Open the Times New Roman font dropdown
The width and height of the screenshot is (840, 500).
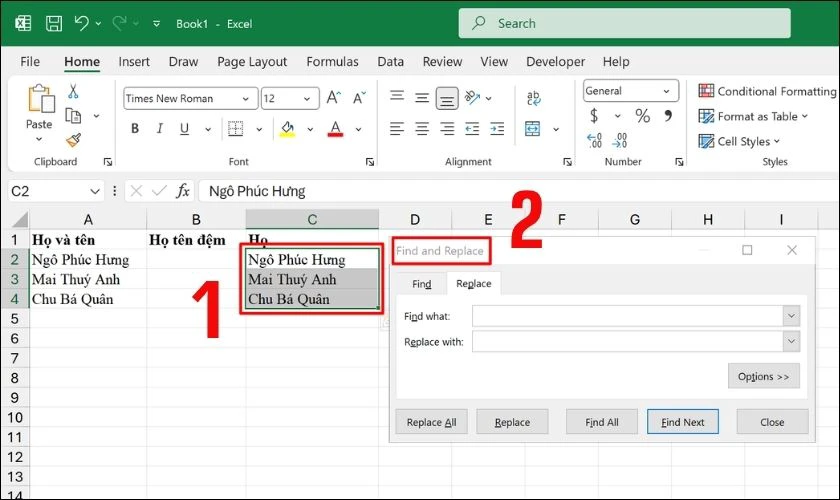click(245, 99)
